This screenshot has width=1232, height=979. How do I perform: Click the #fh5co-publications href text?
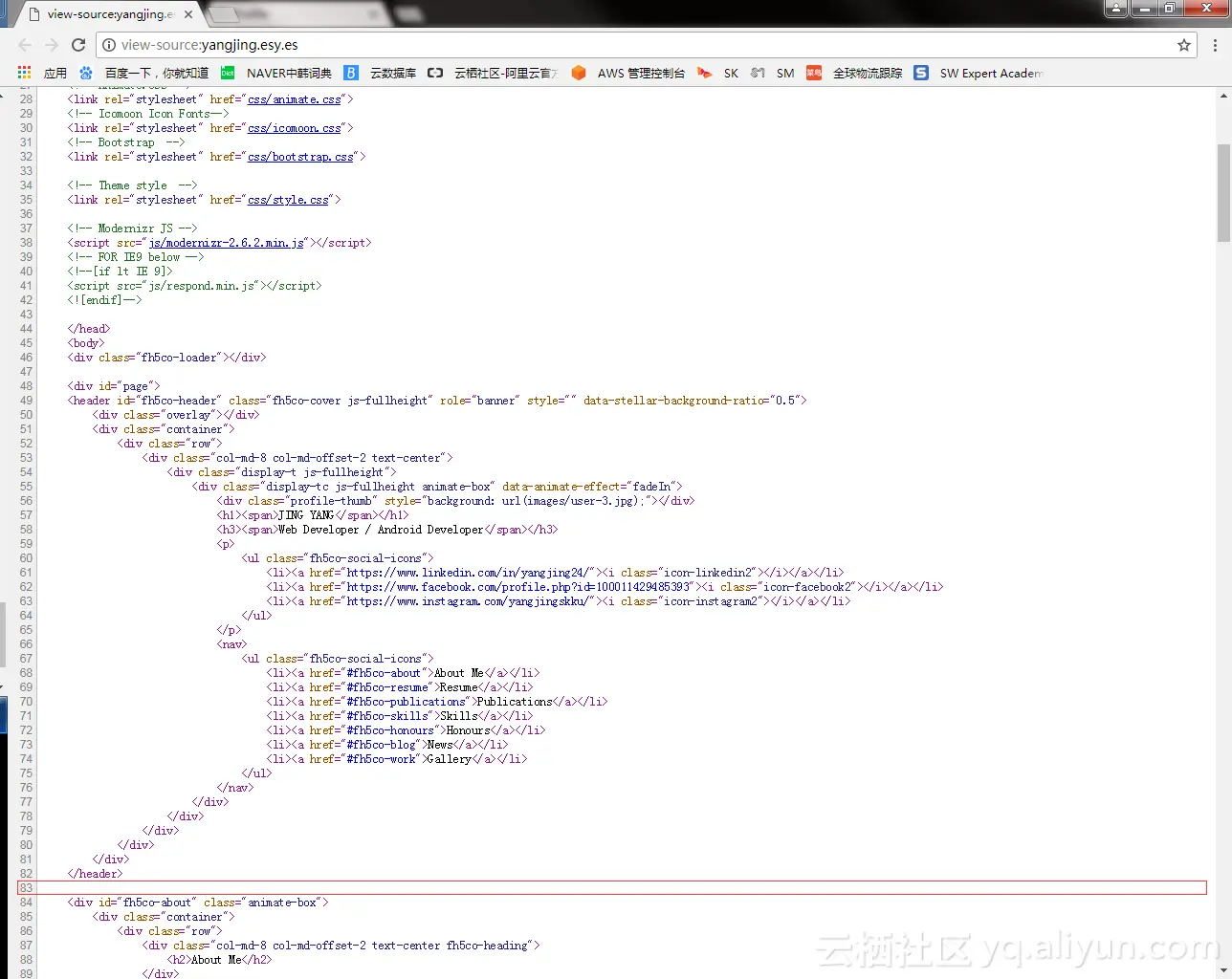(x=406, y=702)
